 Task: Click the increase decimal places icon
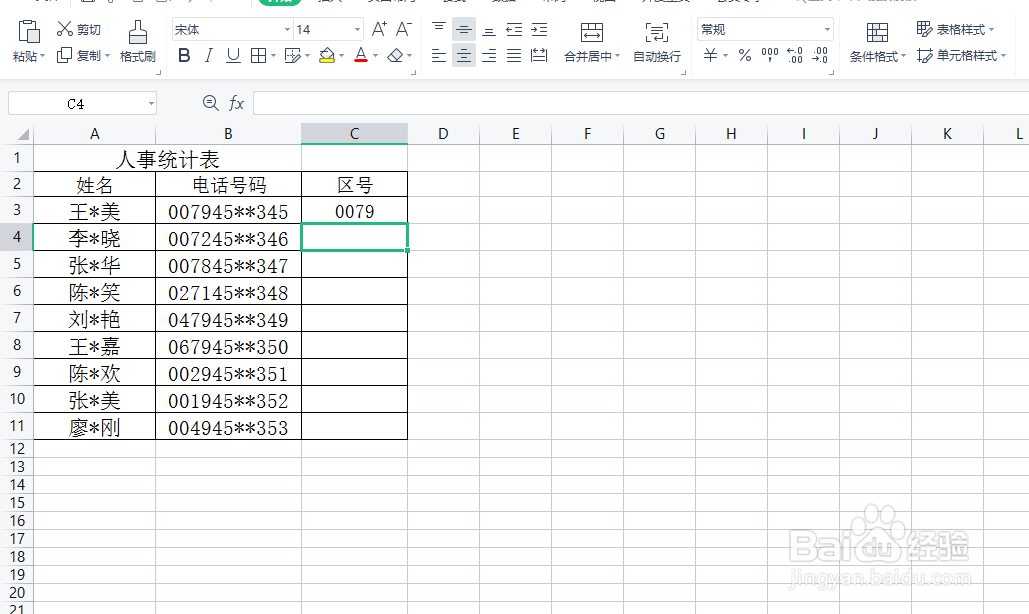click(x=793, y=56)
